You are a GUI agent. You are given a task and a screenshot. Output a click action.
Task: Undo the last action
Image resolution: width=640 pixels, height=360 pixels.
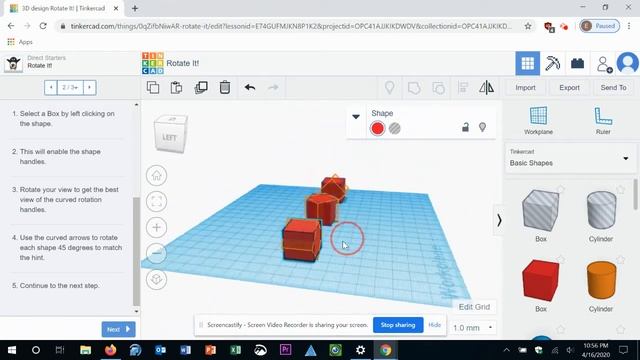(250, 87)
